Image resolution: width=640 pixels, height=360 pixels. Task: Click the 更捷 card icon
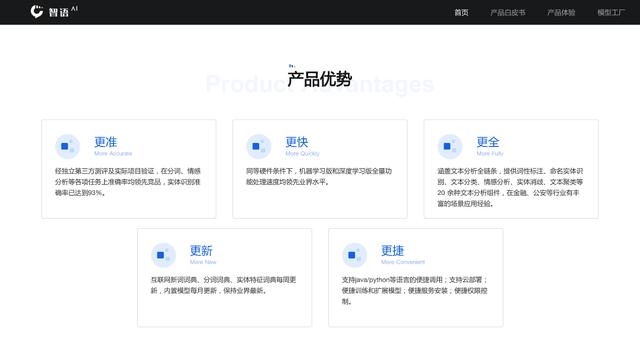point(354,255)
